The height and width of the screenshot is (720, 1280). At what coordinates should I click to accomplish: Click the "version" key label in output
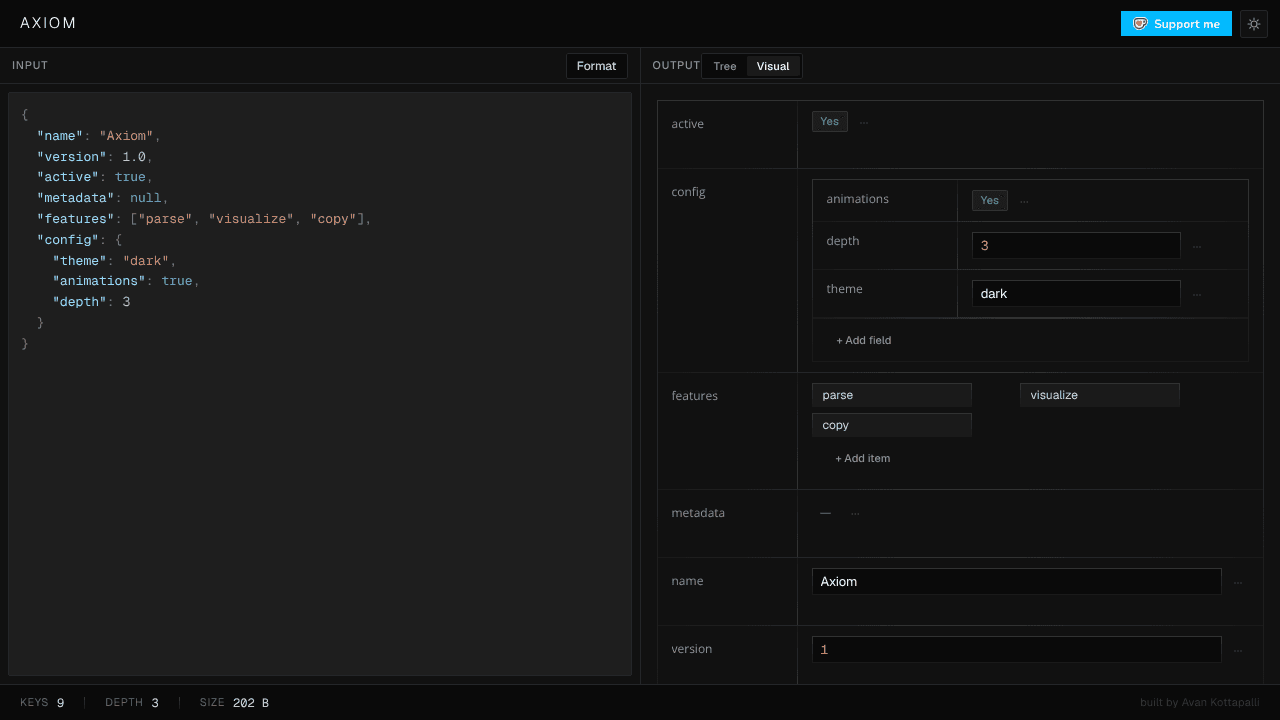click(691, 649)
